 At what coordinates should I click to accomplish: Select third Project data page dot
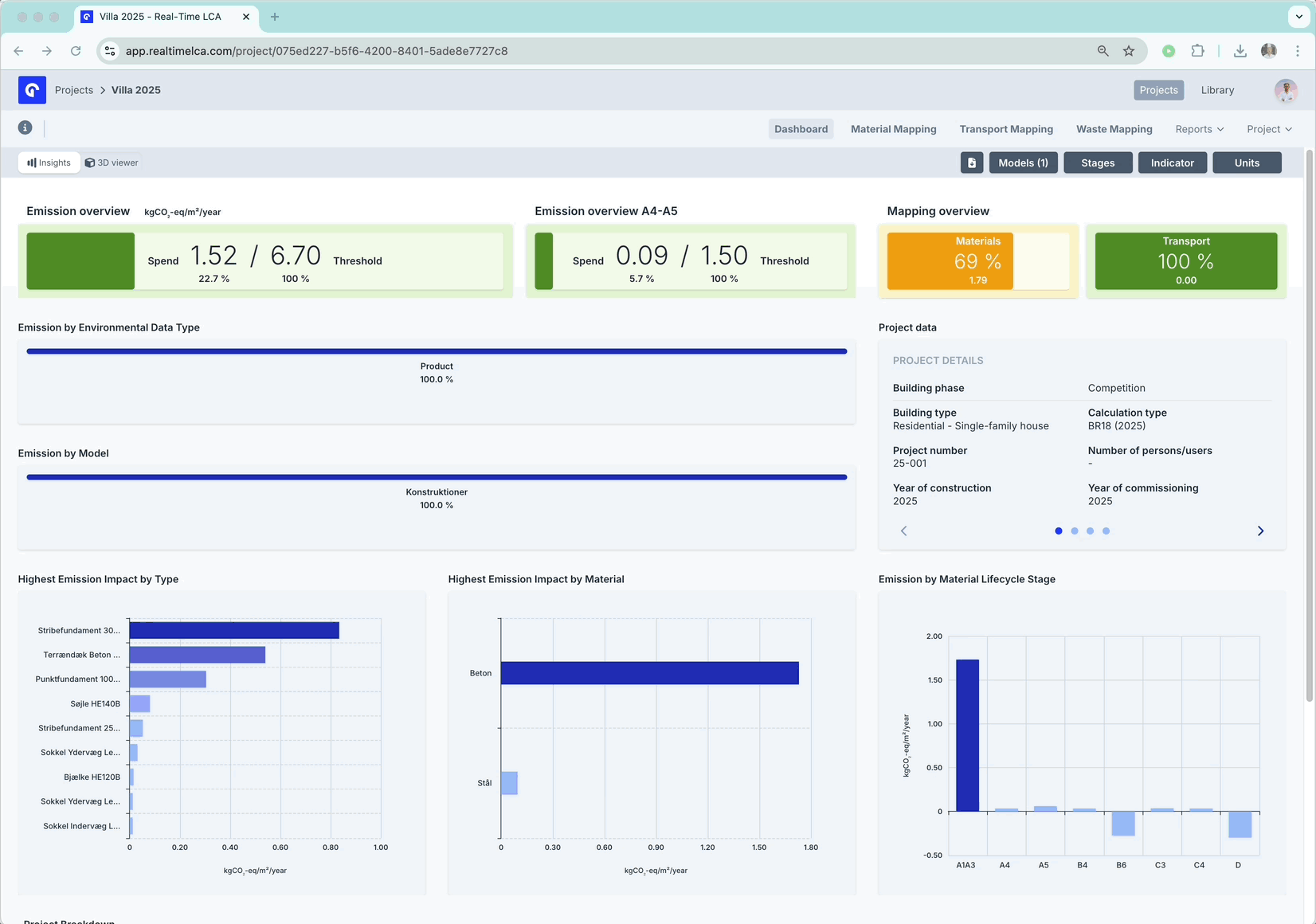1091,531
